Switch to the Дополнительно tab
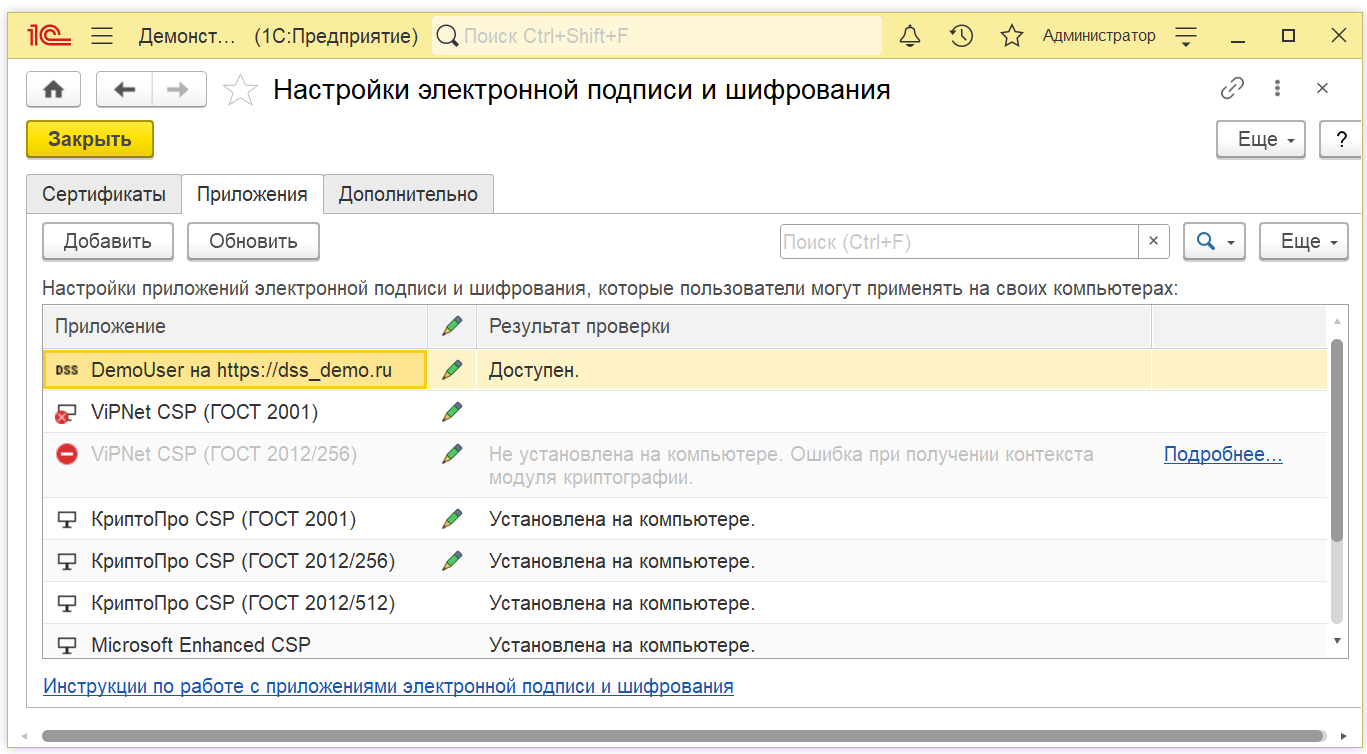This screenshot has height=754, width=1367. 408,194
